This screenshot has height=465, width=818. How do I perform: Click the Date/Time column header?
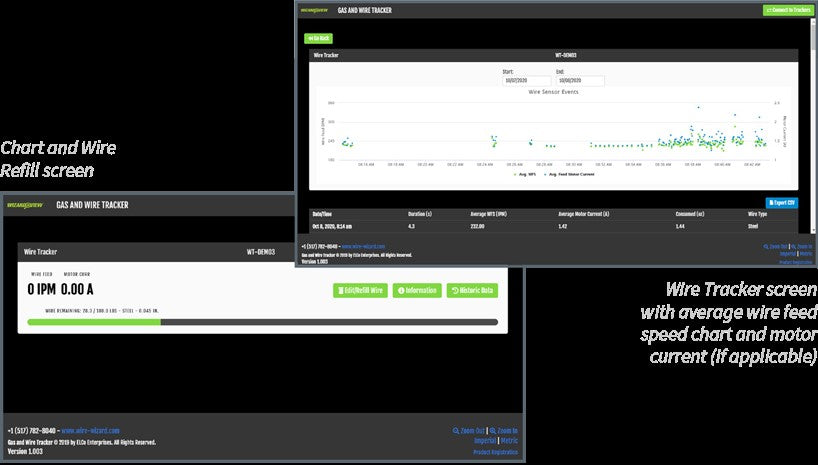[322, 214]
